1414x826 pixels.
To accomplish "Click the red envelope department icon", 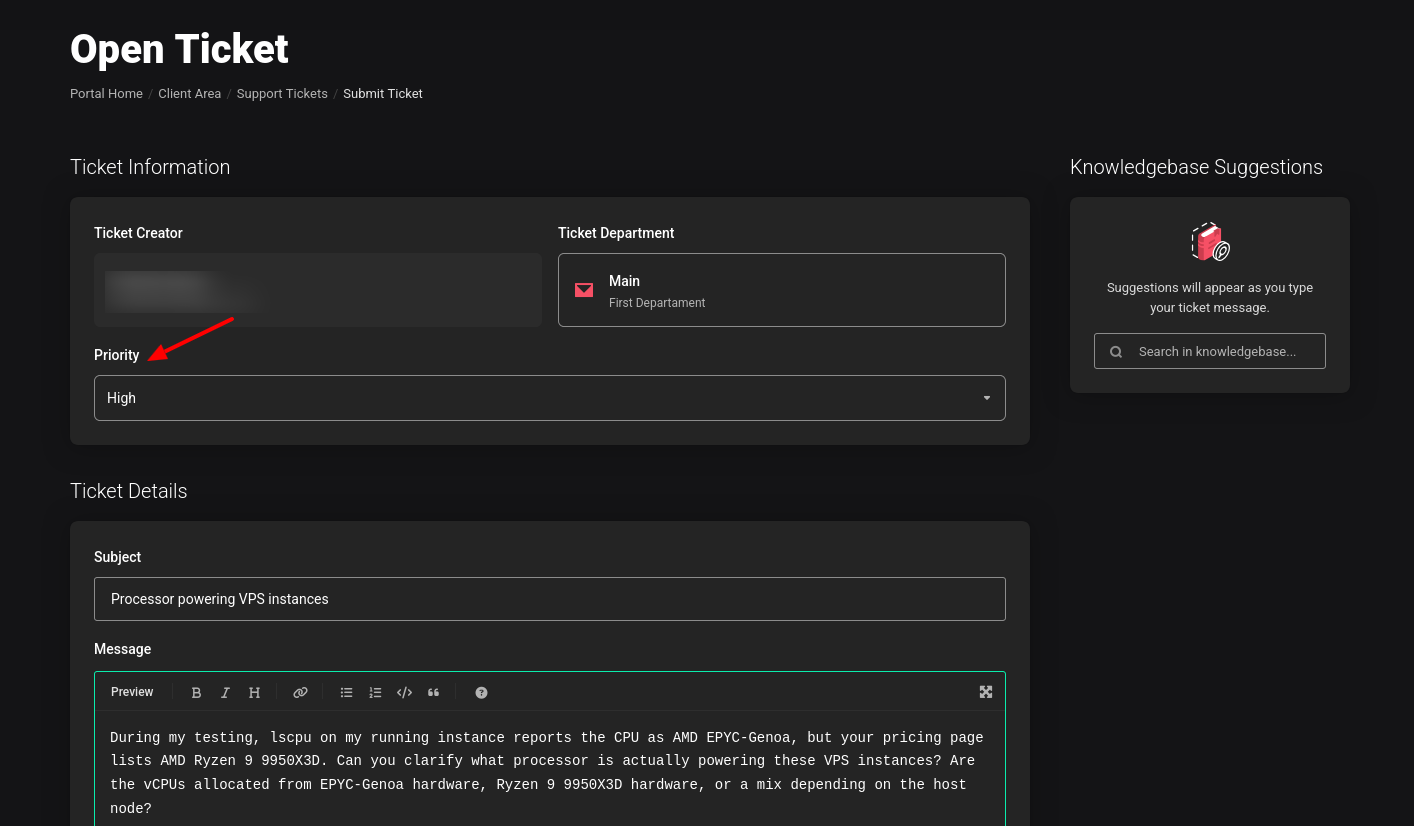I will tap(584, 290).
